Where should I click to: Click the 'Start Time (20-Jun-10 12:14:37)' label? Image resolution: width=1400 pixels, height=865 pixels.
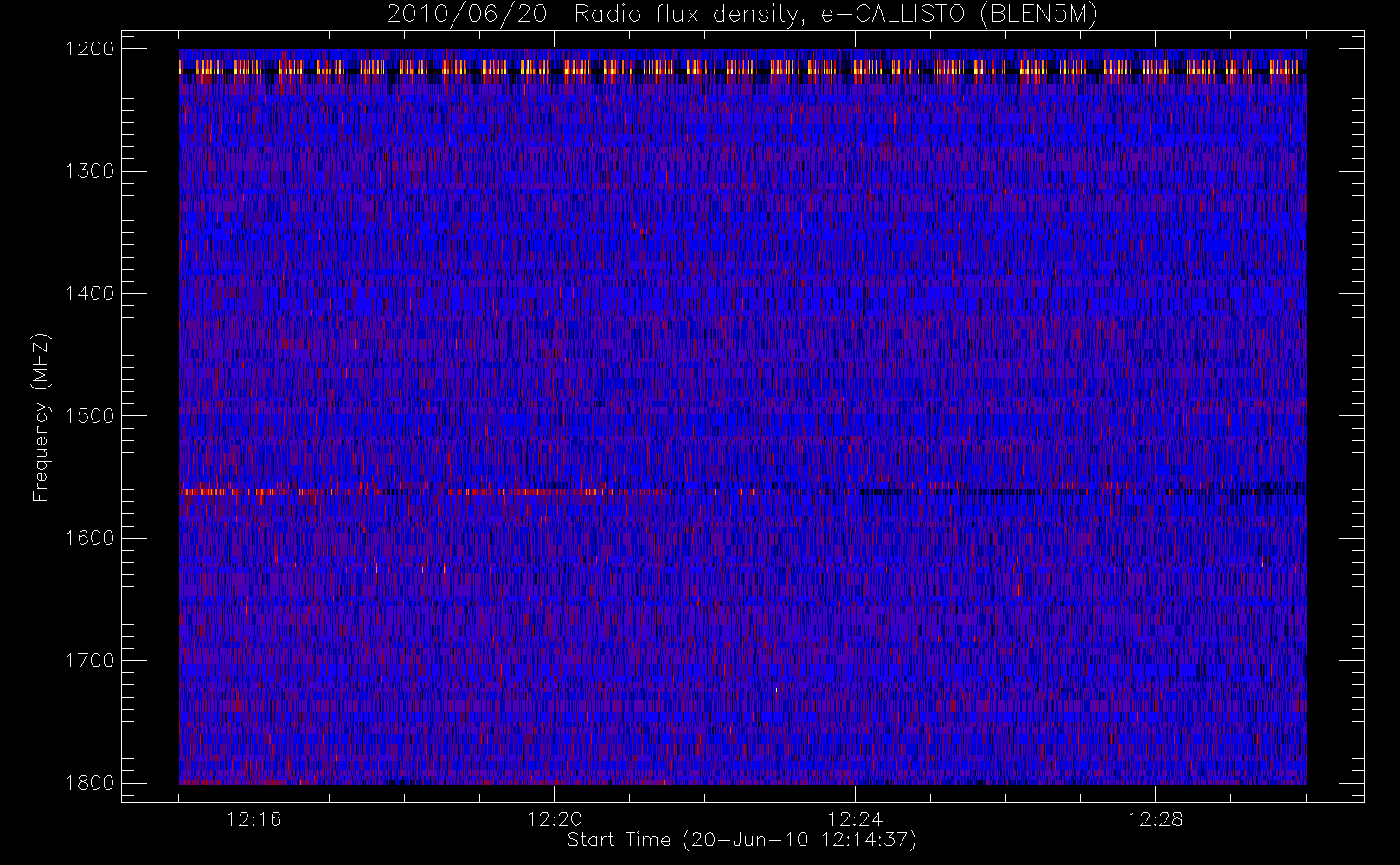pyautogui.click(x=742, y=840)
